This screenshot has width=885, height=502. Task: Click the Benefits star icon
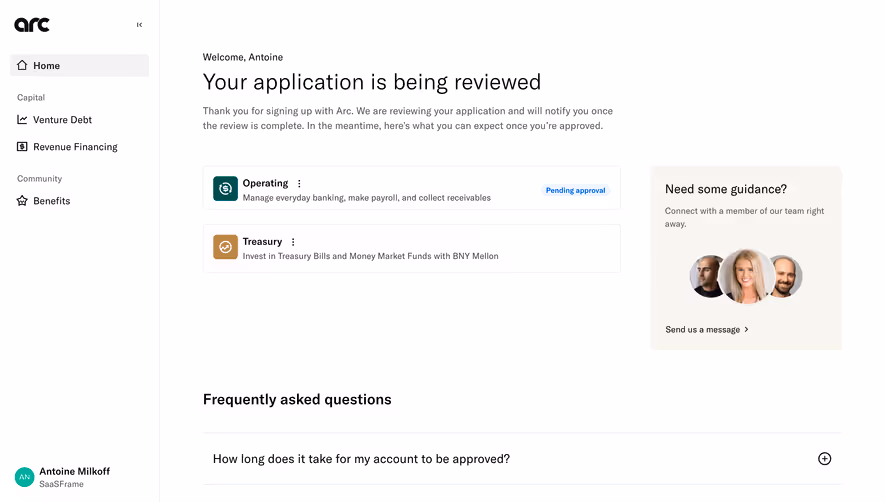click(x=22, y=200)
